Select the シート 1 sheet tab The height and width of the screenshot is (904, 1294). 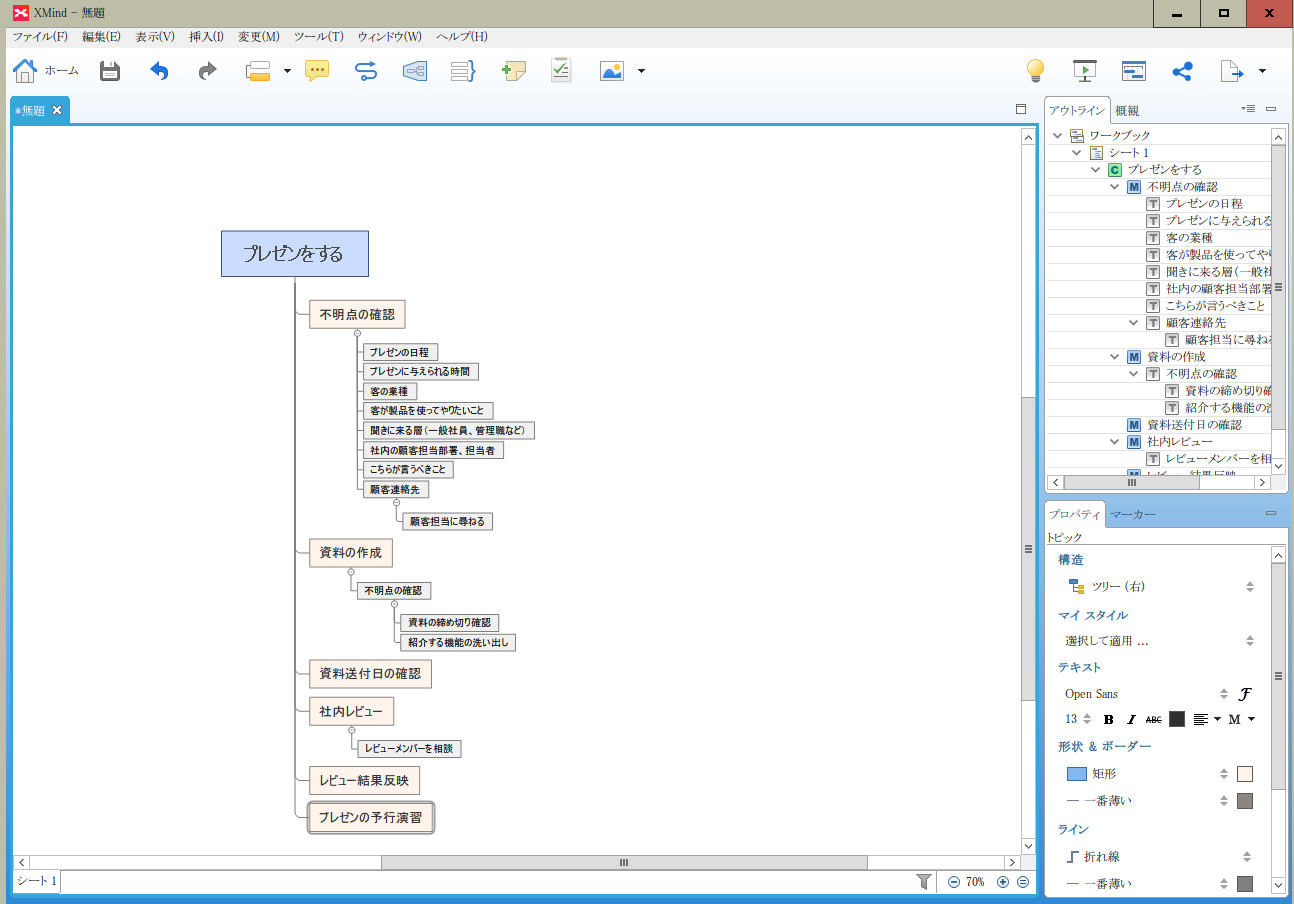37,882
